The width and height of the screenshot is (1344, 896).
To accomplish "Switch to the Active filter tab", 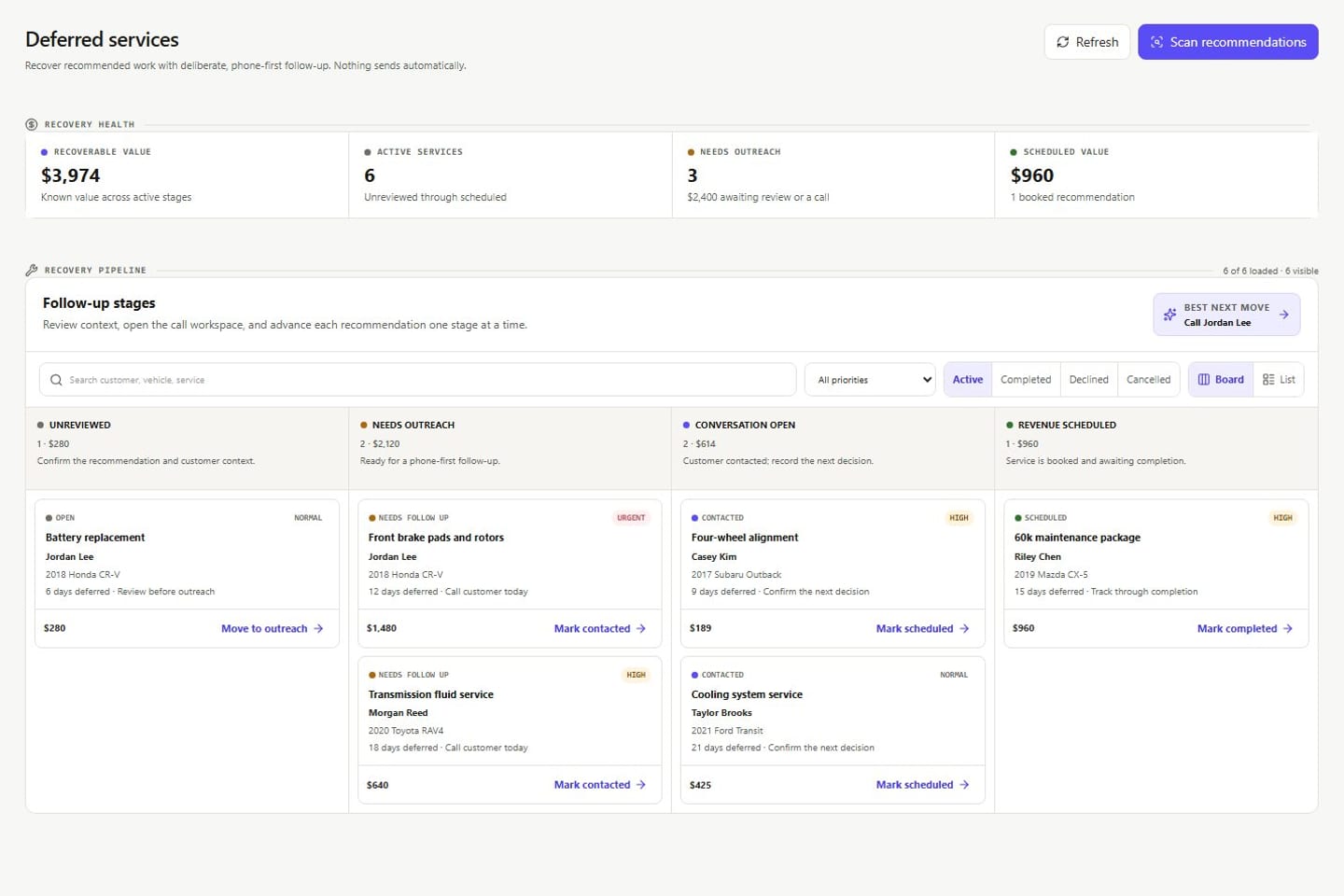I will 967,380.
